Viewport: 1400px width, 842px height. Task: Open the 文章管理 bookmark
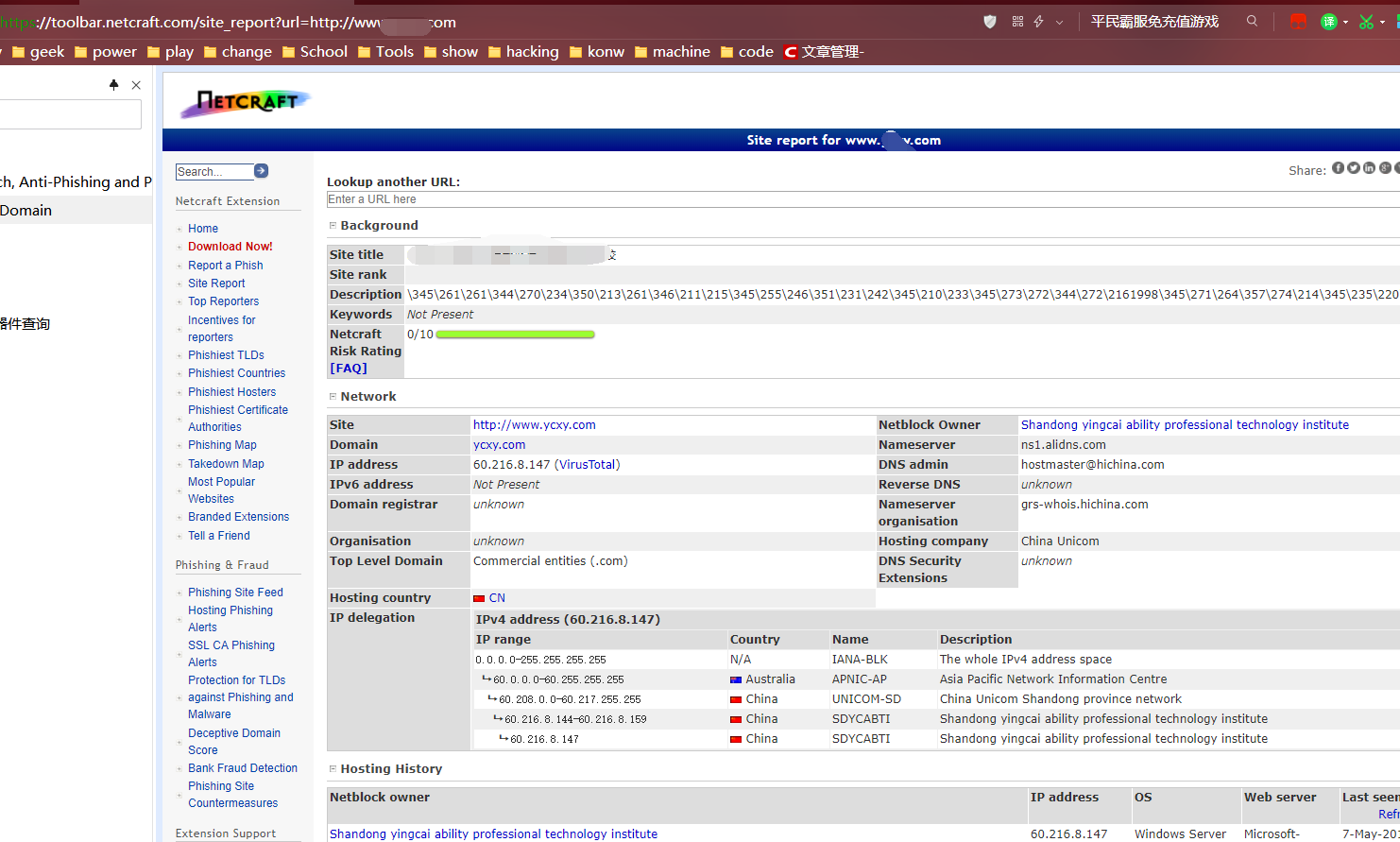pos(823,52)
